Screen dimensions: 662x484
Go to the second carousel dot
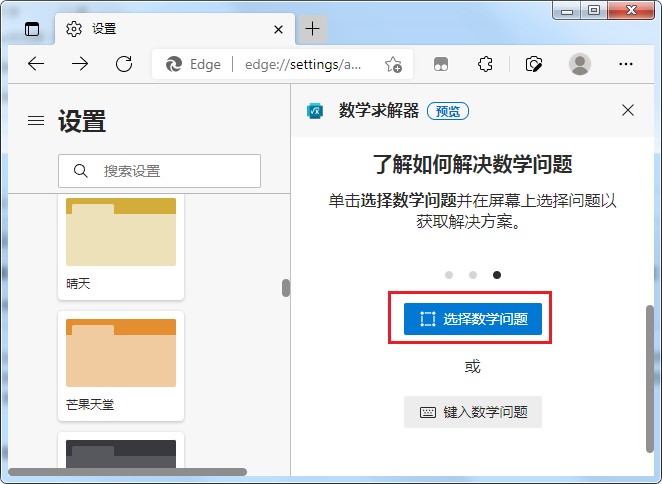coord(473,275)
